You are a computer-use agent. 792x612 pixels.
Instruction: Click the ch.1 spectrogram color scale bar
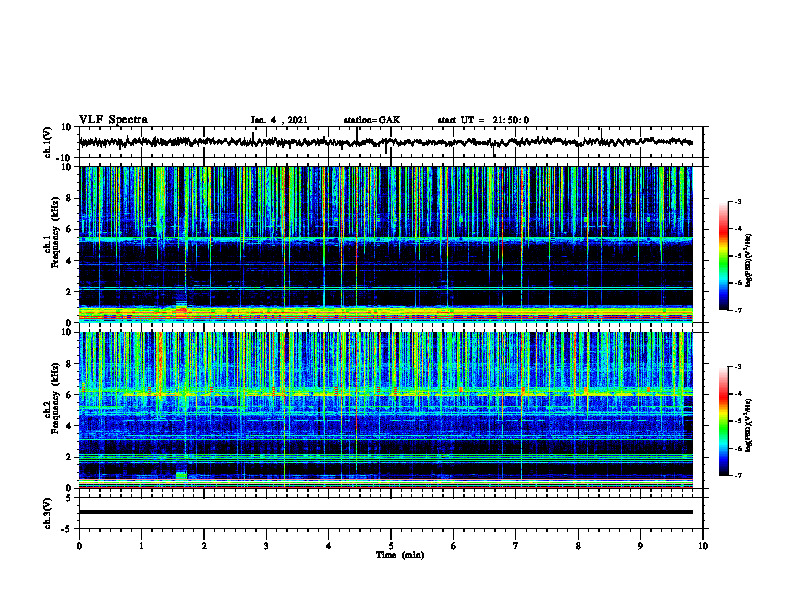(723, 256)
